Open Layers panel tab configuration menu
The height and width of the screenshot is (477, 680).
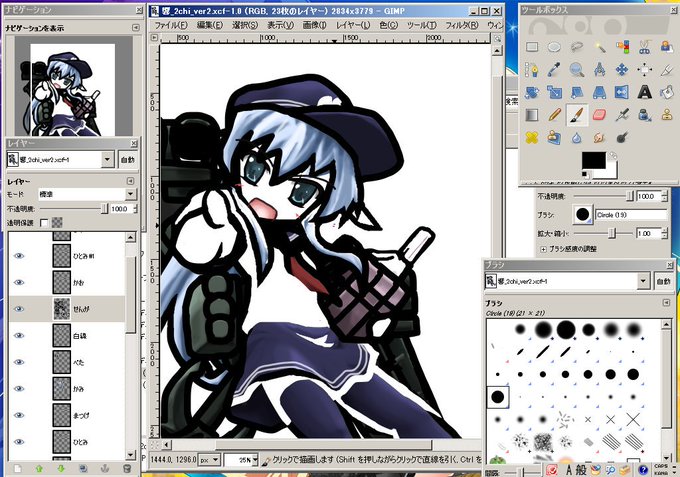pyautogui.click(x=131, y=181)
